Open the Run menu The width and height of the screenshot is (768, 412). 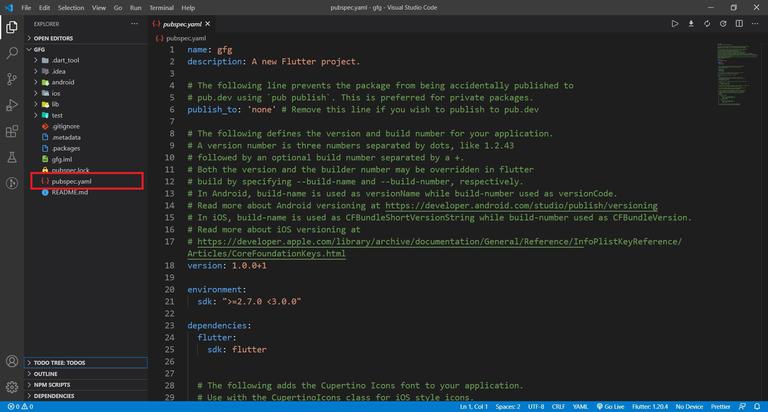pyautogui.click(x=136, y=8)
